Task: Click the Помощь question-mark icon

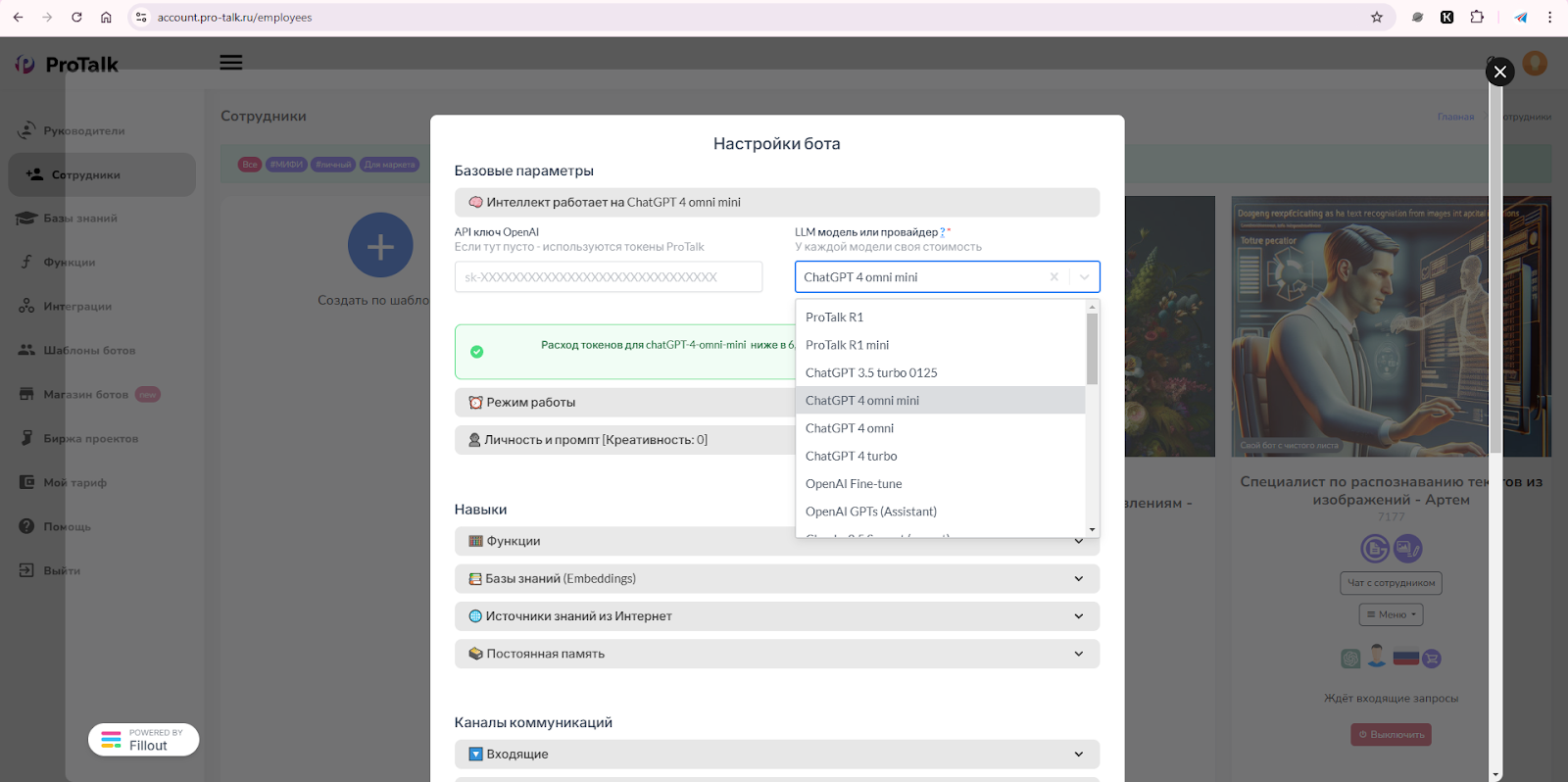Action: coord(26,526)
